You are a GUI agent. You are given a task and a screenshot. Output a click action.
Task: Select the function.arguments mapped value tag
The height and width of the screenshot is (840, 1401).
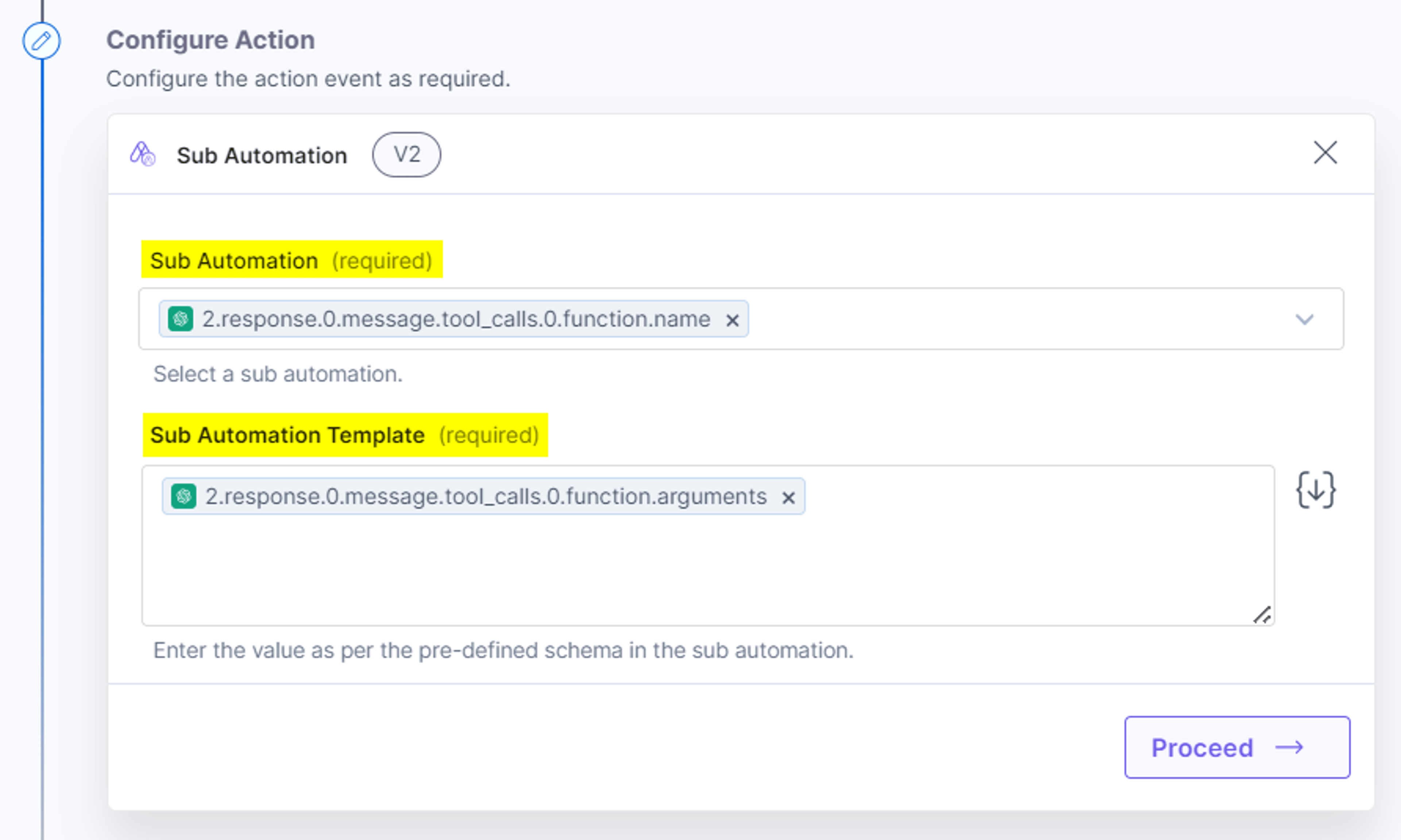(483, 496)
